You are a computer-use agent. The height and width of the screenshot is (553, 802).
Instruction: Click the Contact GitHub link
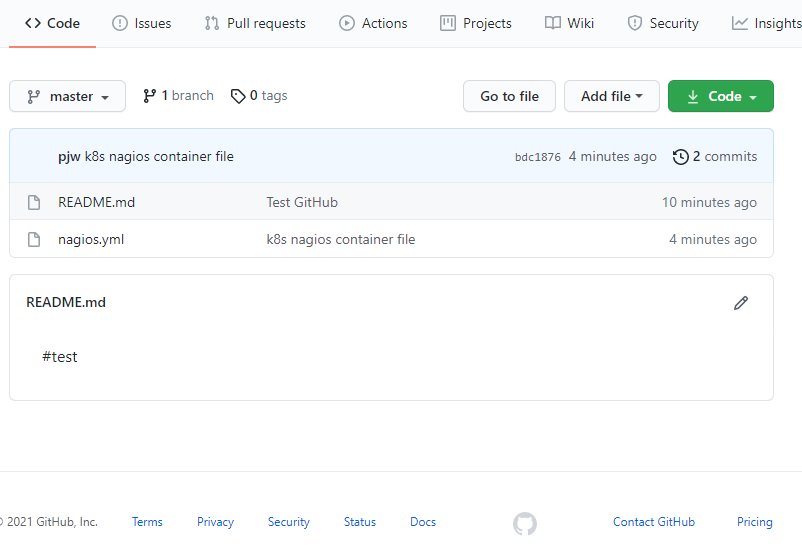pyautogui.click(x=654, y=522)
